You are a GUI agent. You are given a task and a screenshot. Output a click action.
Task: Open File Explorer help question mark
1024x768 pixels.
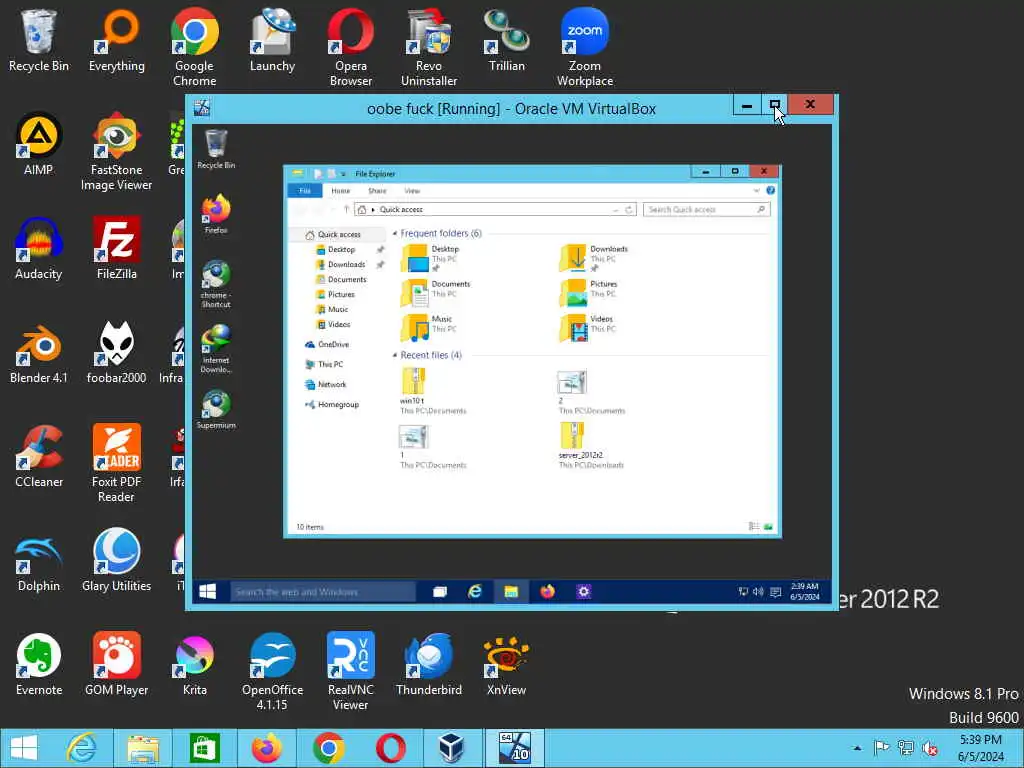tap(771, 190)
